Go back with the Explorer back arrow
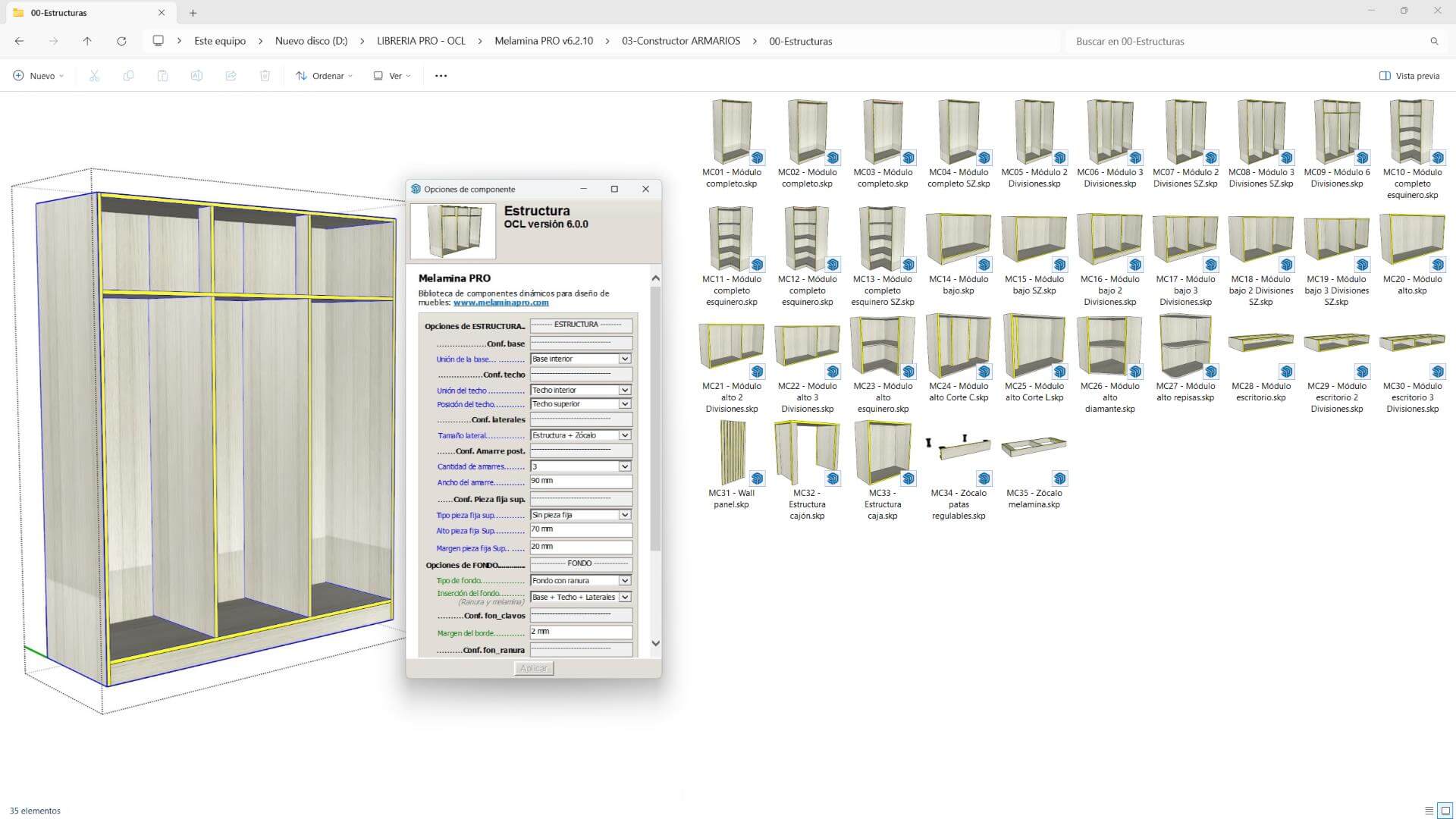 [20, 41]
